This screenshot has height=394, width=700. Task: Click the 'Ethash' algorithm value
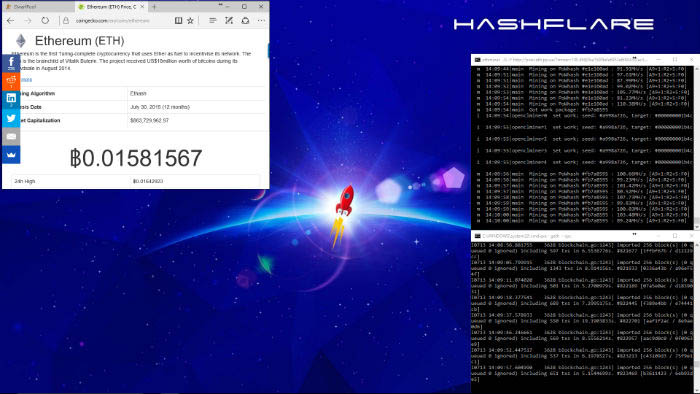138,94
